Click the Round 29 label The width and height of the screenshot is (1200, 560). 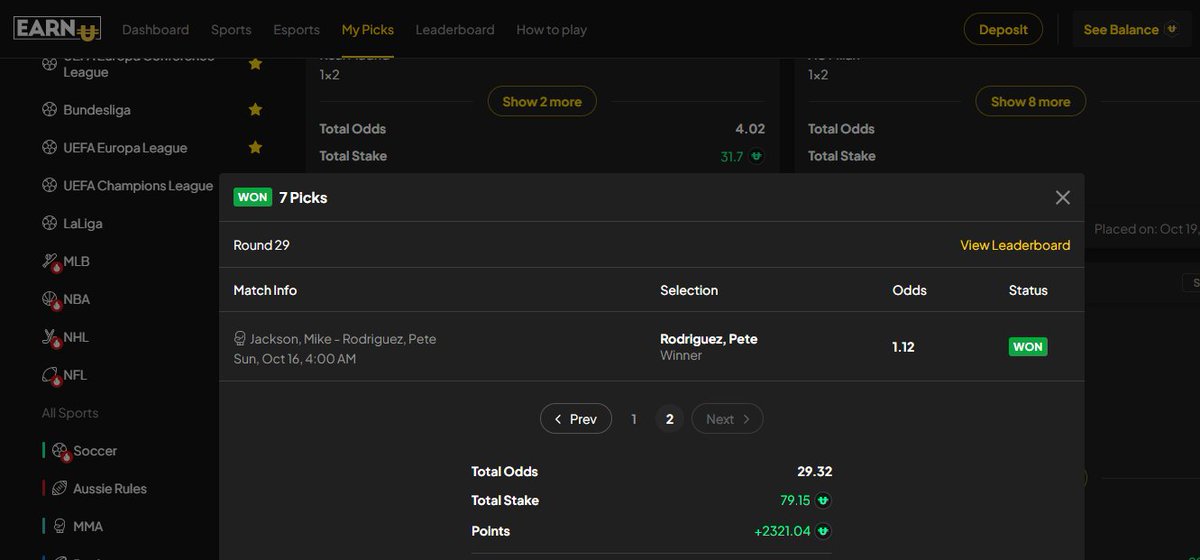pos(262,245)
